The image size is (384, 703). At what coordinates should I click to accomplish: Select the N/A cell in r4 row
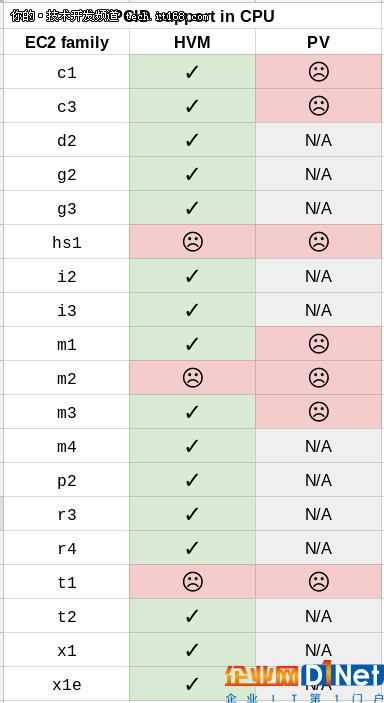click(x=319, y=548)
